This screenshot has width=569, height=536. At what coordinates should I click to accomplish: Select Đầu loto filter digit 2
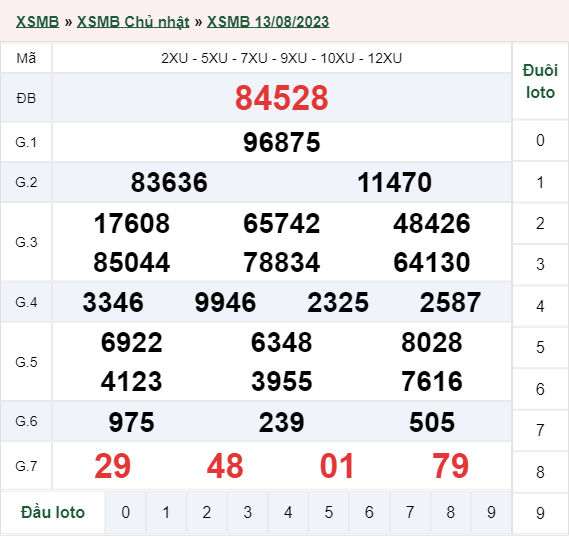point(207,512)
